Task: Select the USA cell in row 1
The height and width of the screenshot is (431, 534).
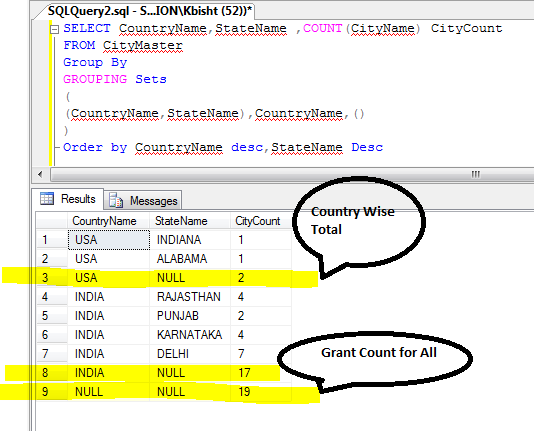Action: coord(109,240)
